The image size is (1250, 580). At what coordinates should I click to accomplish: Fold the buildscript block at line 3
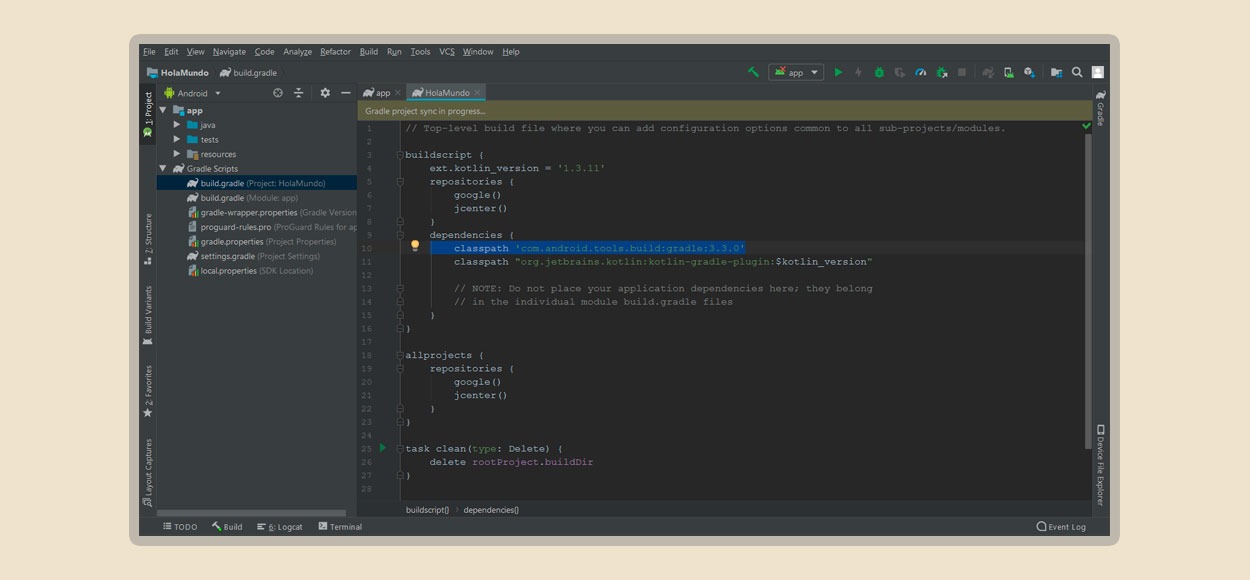pyautogui.click(x=398, y=155)
